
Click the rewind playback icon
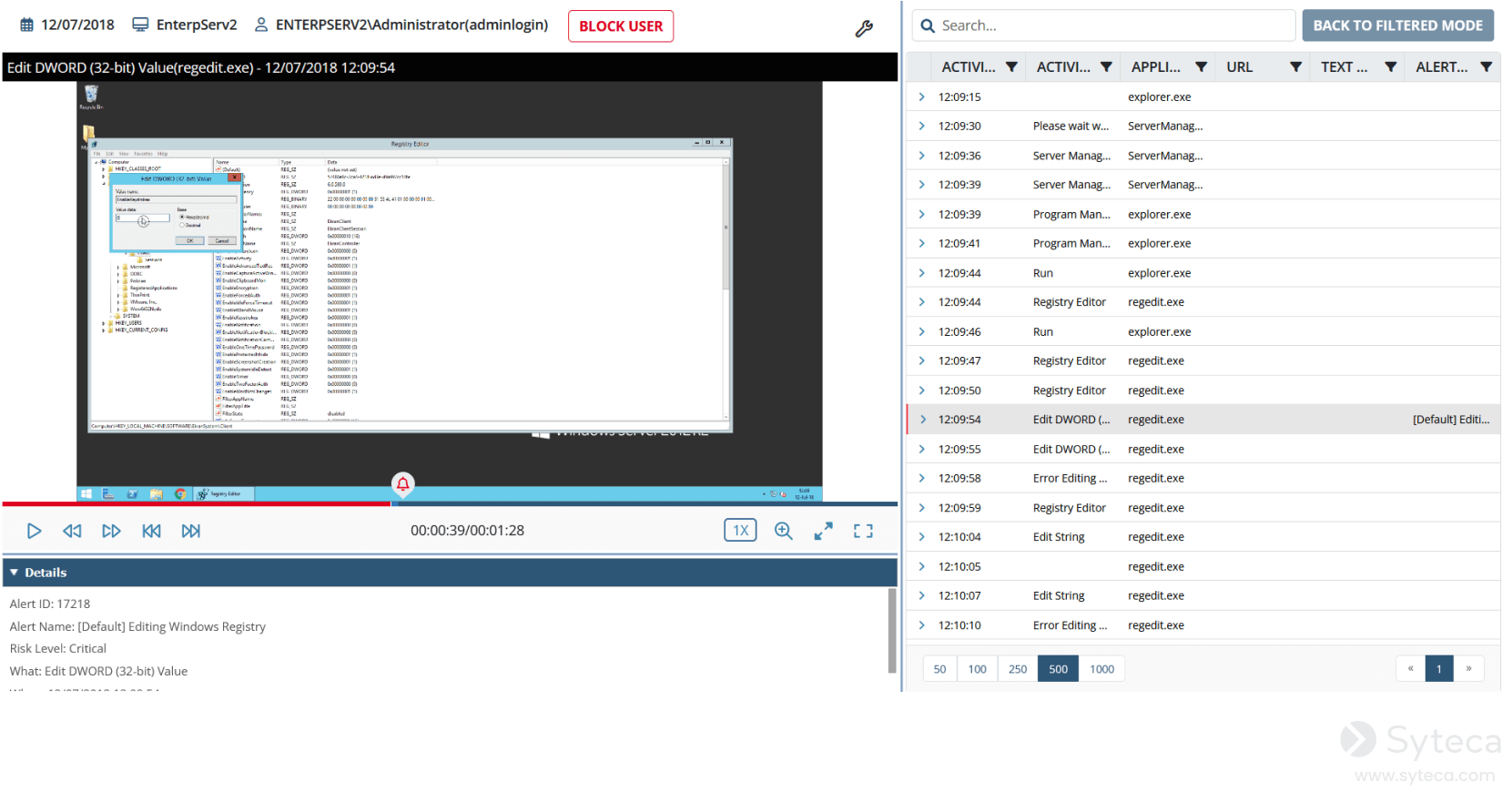click(72, 531)
